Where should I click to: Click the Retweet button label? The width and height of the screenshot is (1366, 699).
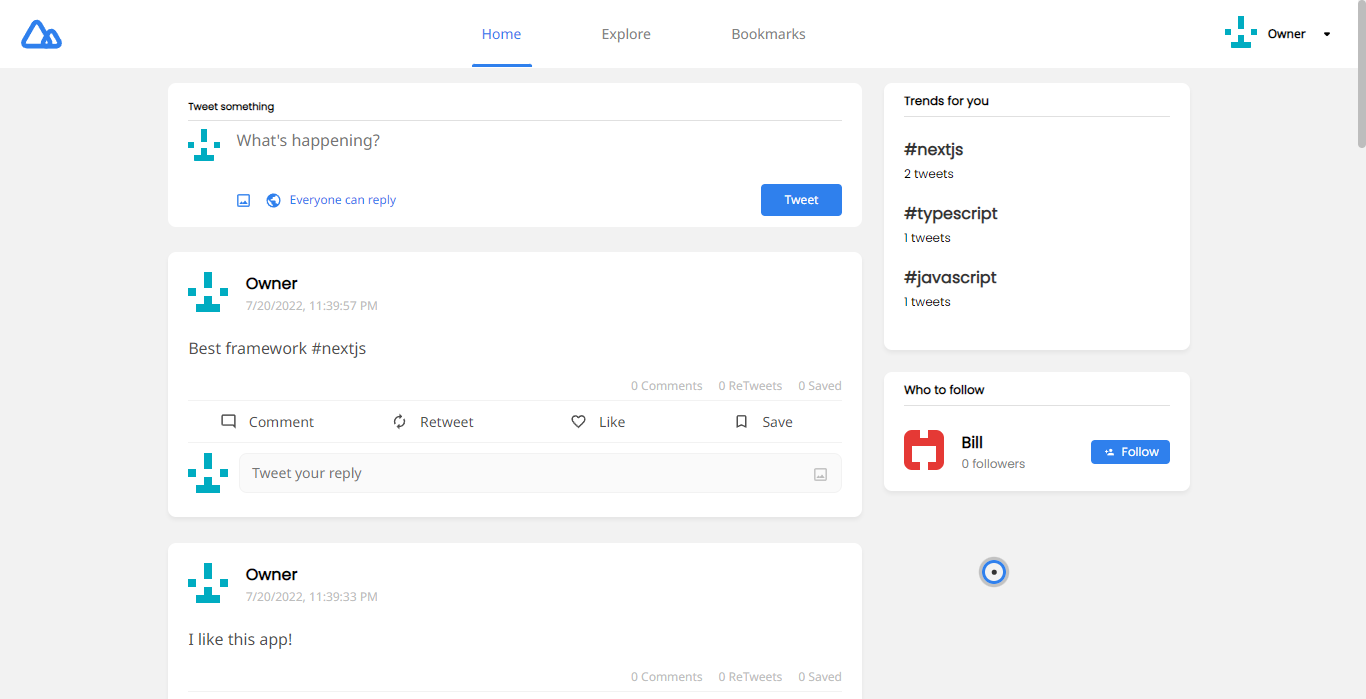(447, 422)
